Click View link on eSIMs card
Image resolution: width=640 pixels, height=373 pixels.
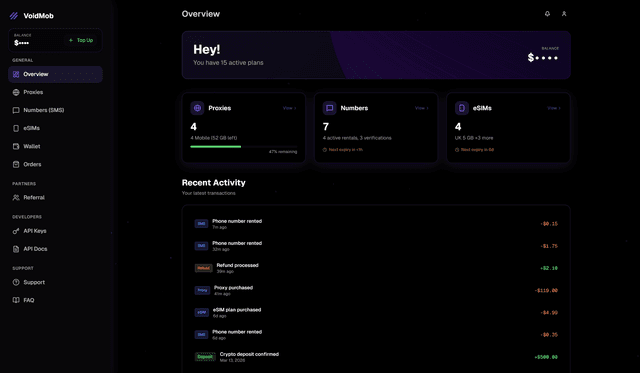click(554, 108)
